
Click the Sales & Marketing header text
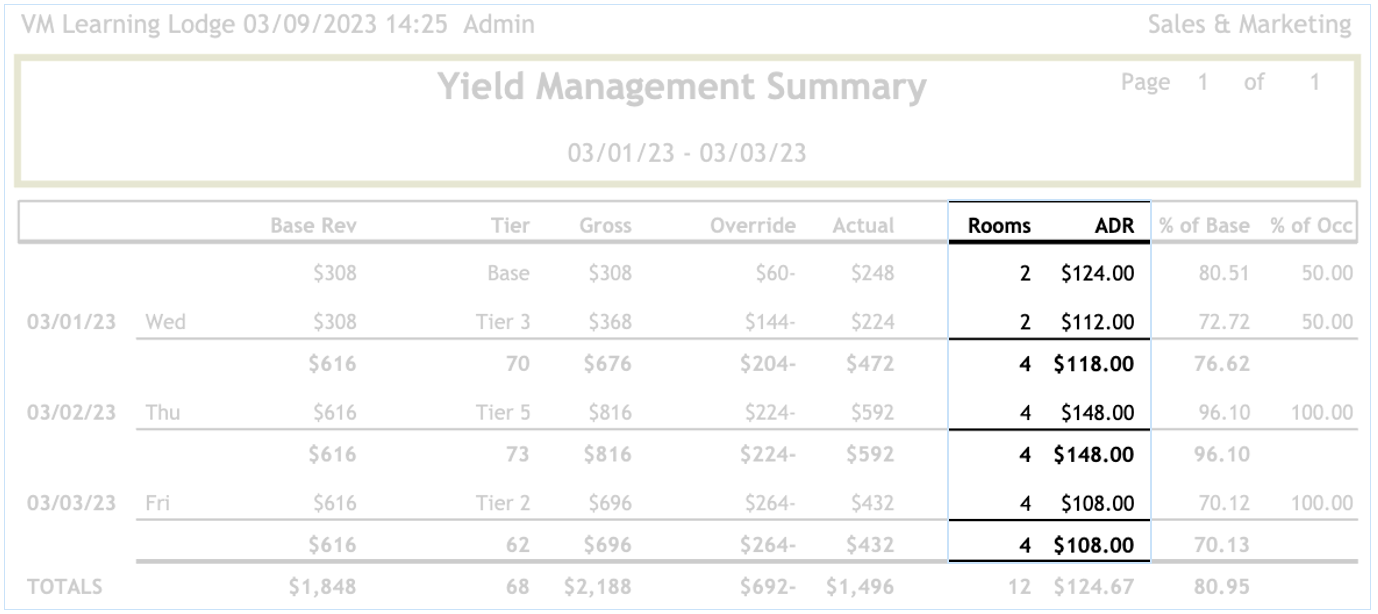tap(1249, 25)
